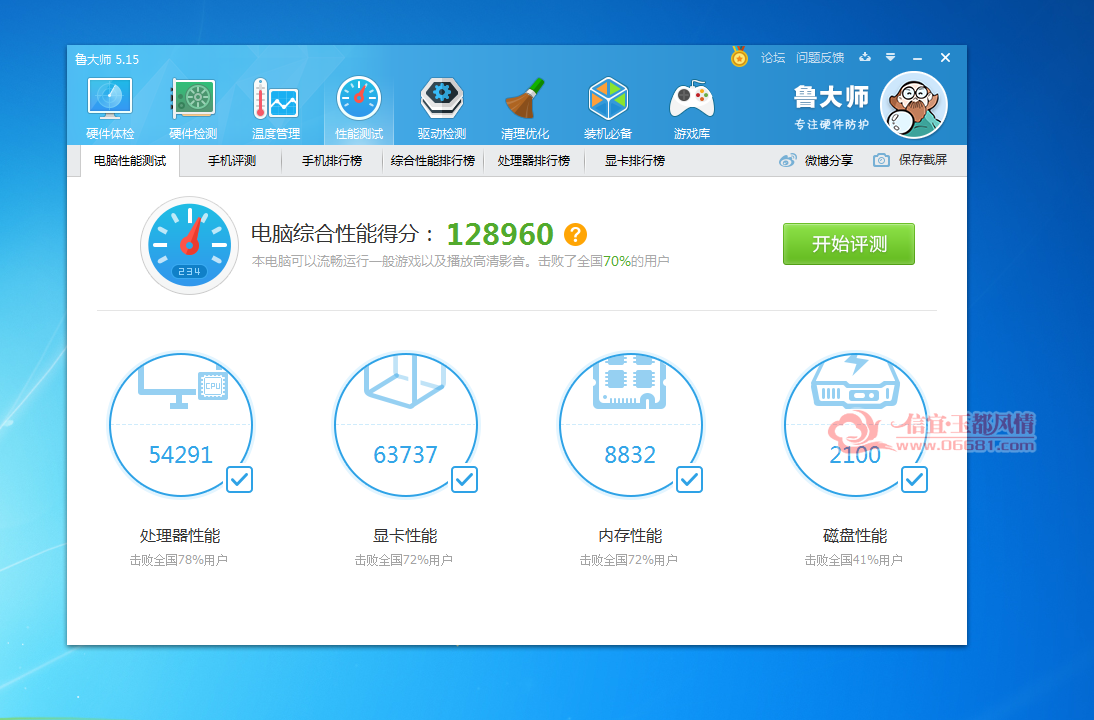Switch to the 手机评测 tab
The image size is (1094, 720).
point(232,160)
